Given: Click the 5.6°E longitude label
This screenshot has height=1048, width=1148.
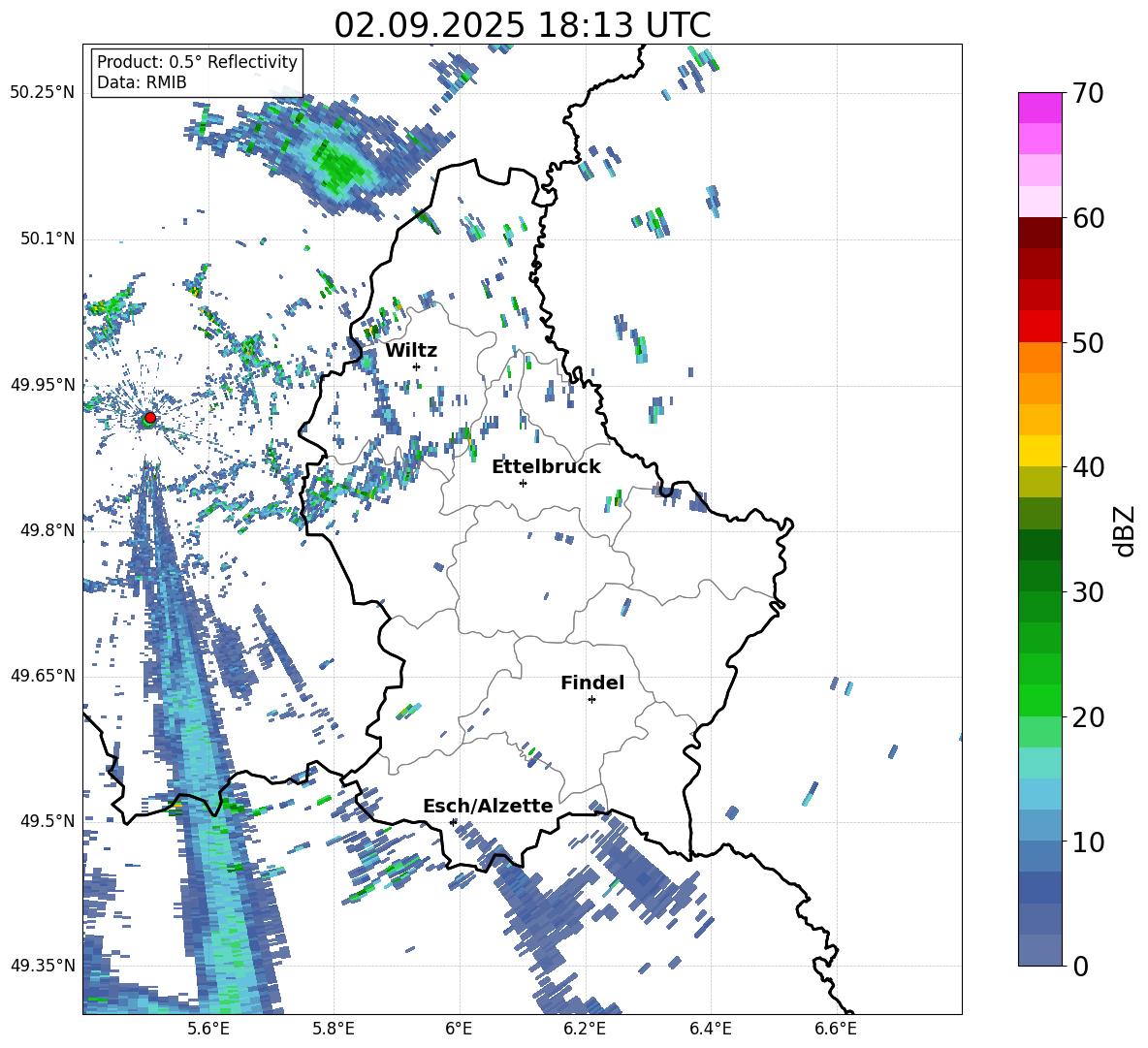Looking at the screenshot, I should (208, 1029).
